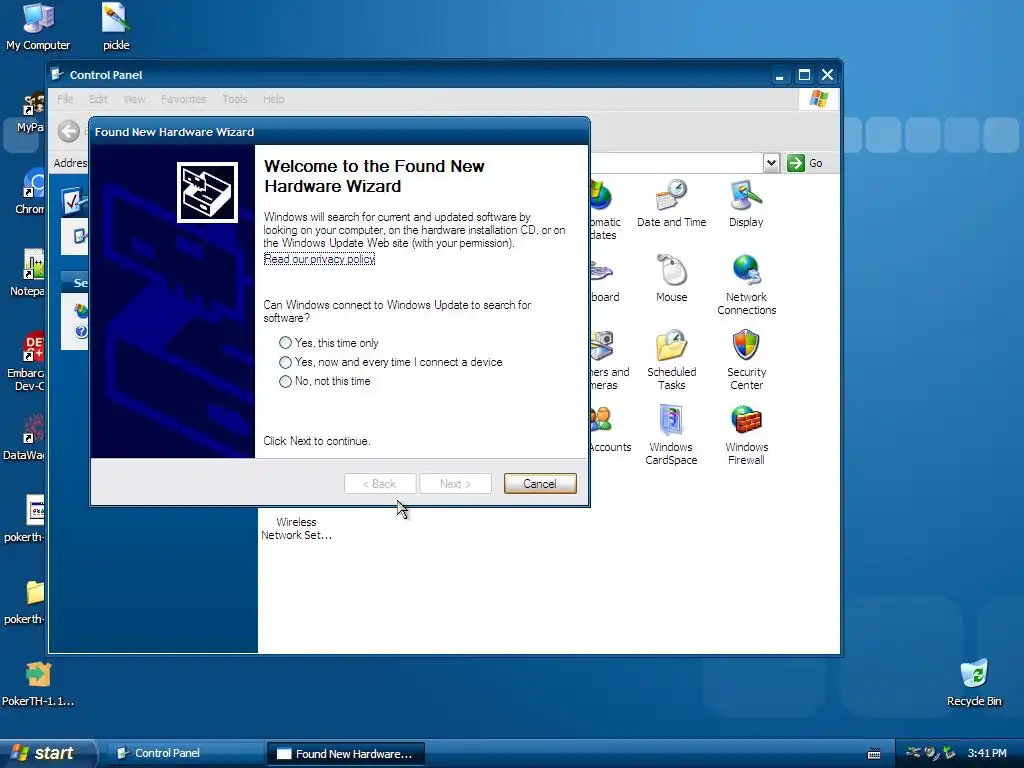Open Scheduled Tasks icon

[671, 360]
